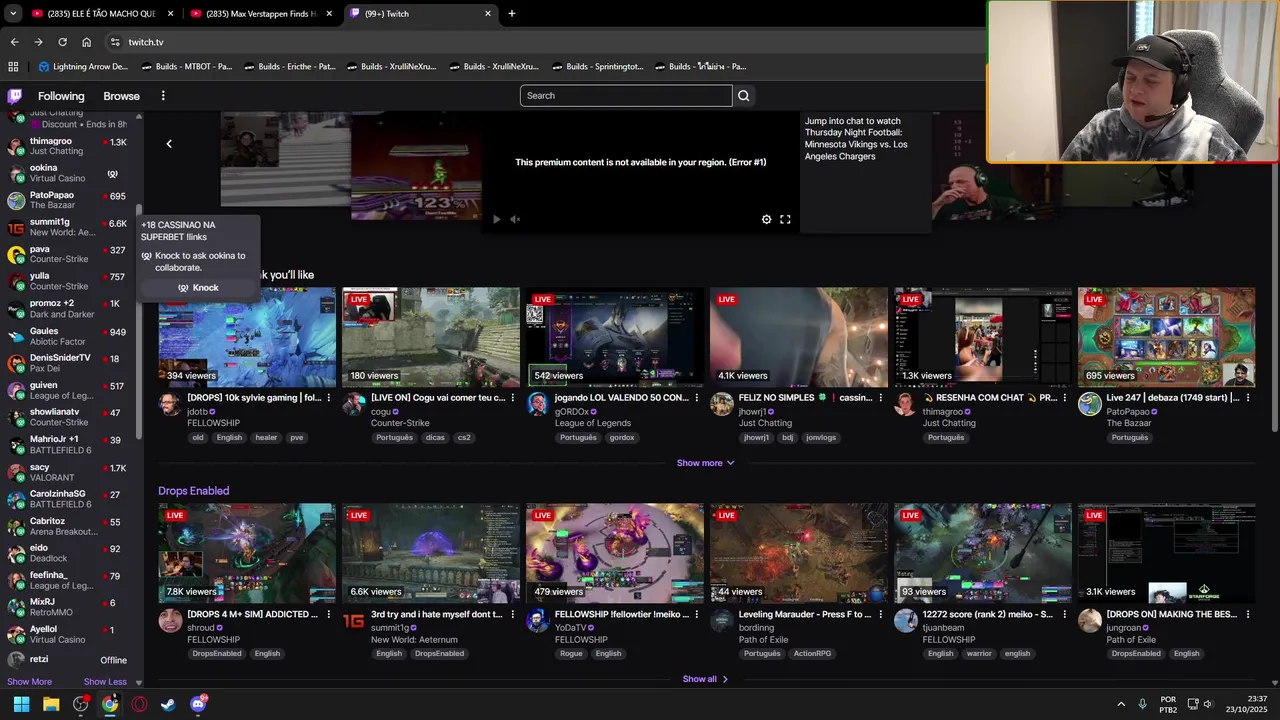This screenshot has height=720, width=1280.
Task: Click browser back arrow
Action: tap(14, 42)
